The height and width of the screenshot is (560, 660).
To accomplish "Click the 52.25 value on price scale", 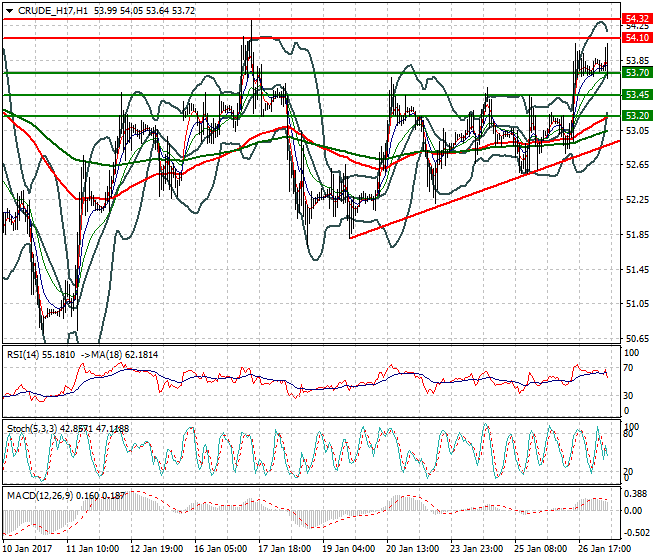I will click(x=637, y=200).
